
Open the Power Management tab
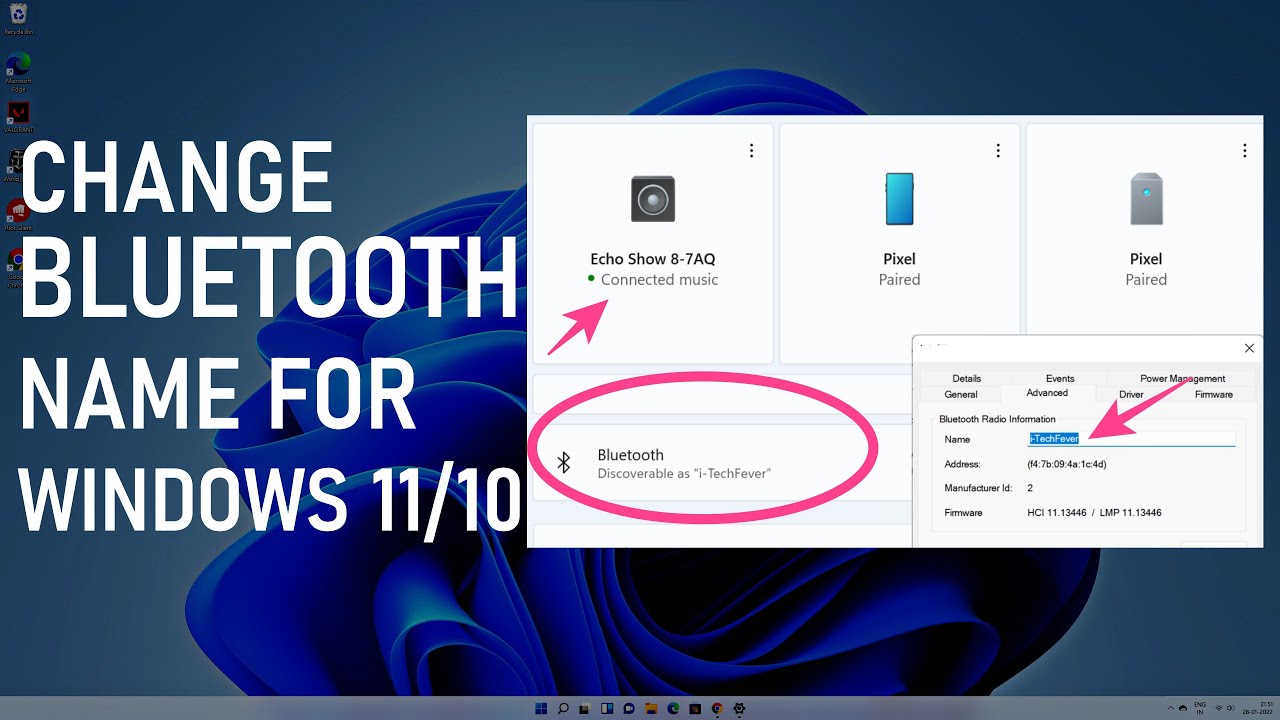click(x=1182, y=378)
